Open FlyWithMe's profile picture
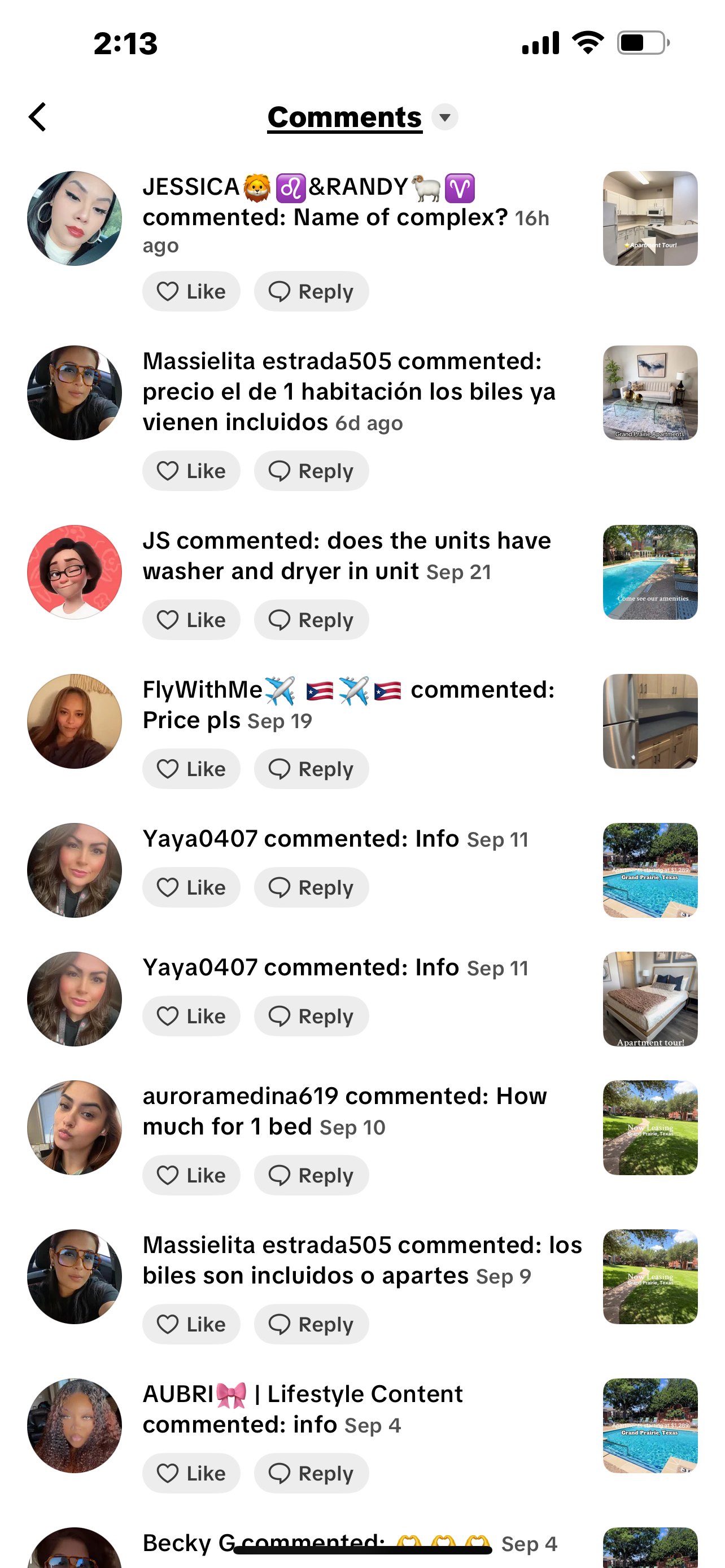This screenshot has height=1568, width=725. 75,721
